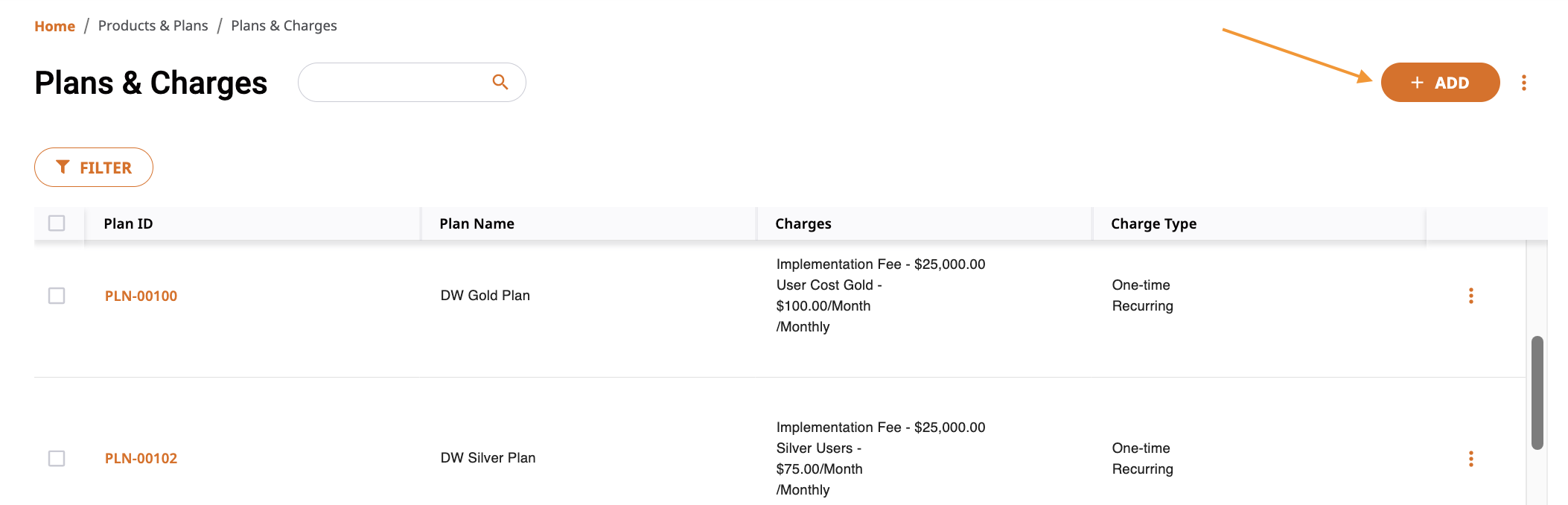Viewport: 1568px width, 505px height.
Task: Go to Home via breadcrumb
Action: (x=54, y=26)
